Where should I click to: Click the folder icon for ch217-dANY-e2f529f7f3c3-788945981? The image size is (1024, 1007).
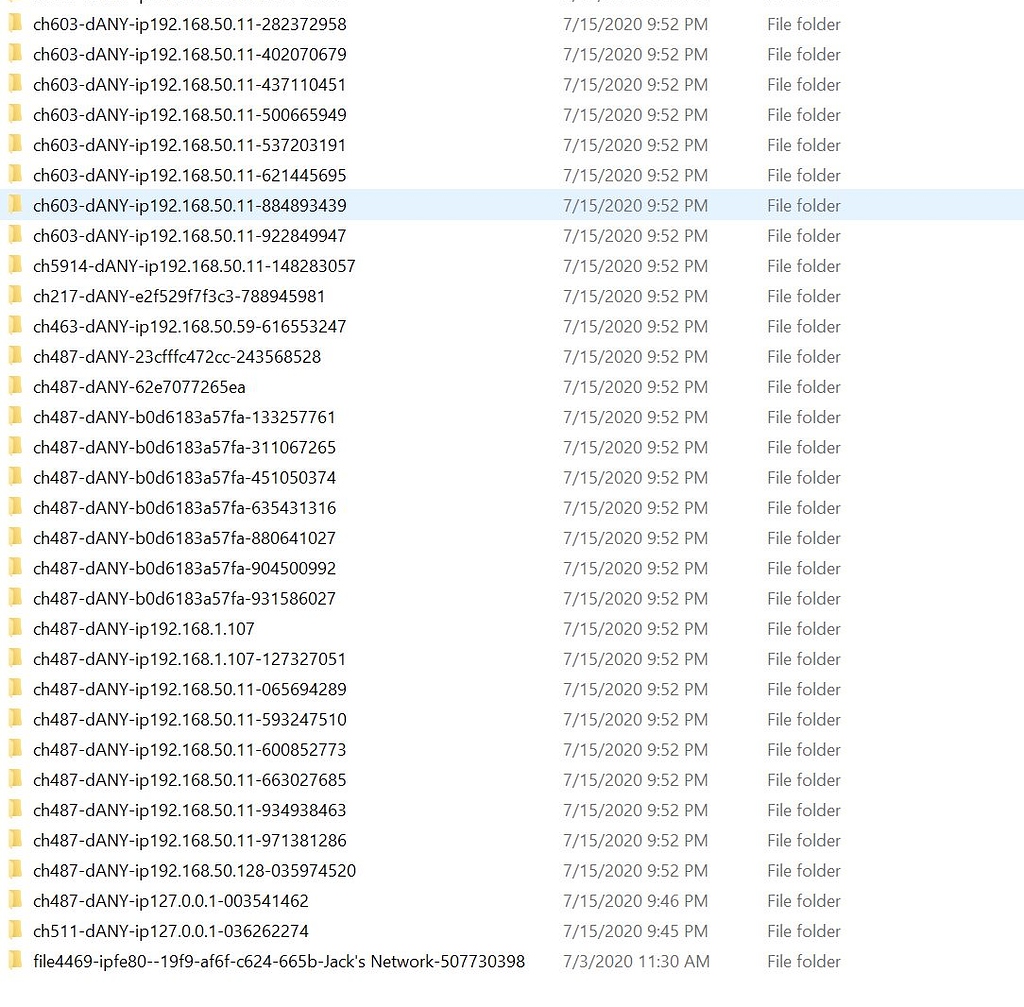point(14,296)
